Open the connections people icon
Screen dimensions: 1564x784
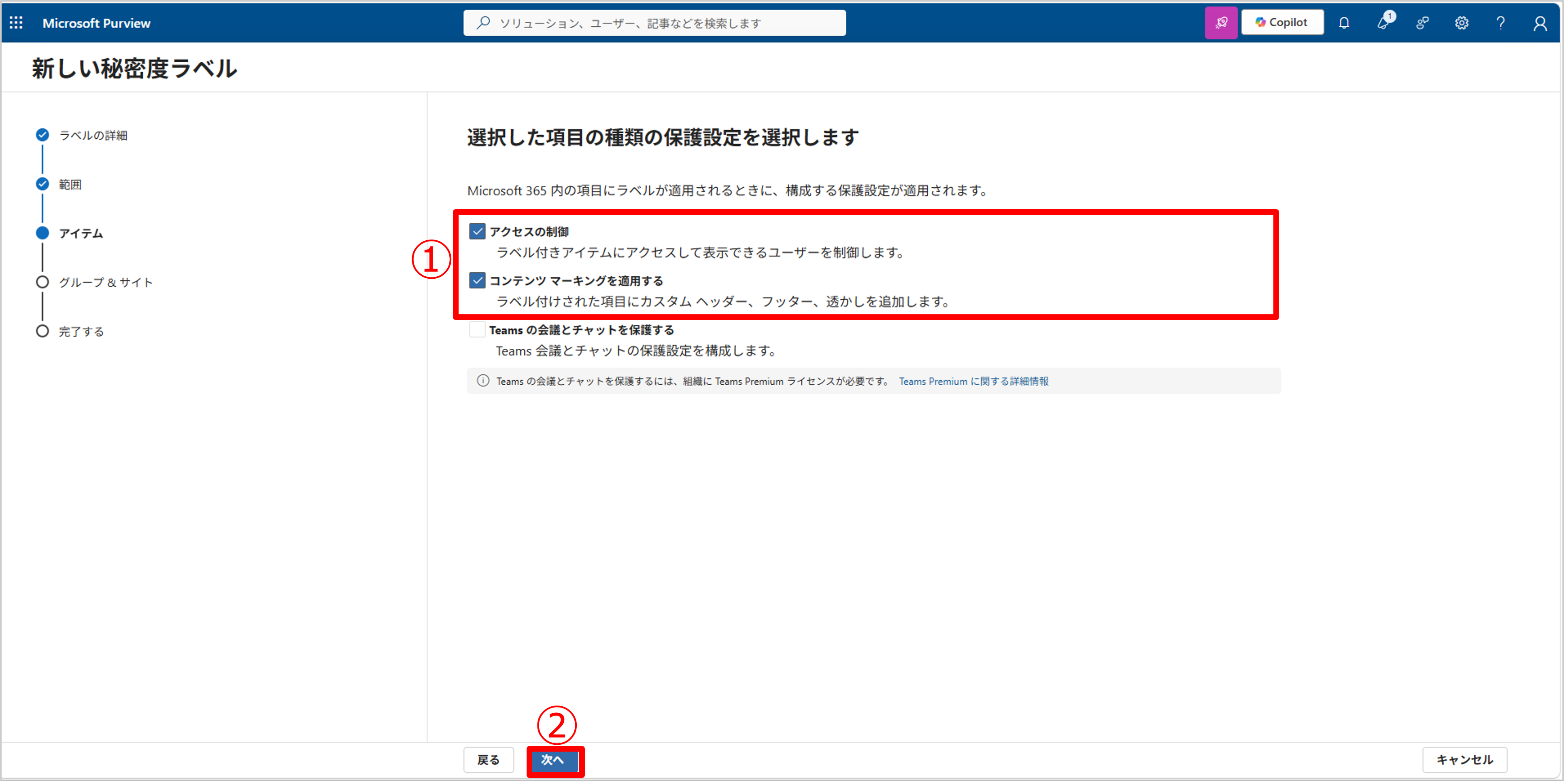tap(1422, 23)
